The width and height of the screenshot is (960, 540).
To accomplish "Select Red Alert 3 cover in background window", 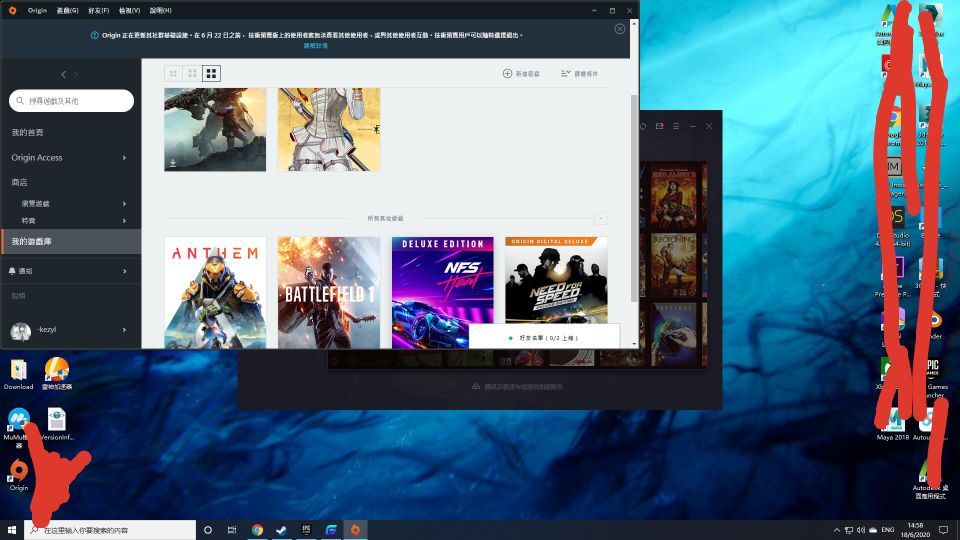I will click(673, 197).
